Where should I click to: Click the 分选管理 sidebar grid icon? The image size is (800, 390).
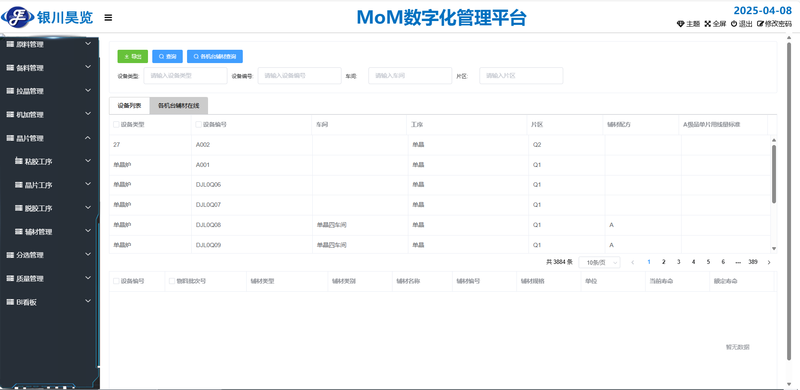pos(10,255)
